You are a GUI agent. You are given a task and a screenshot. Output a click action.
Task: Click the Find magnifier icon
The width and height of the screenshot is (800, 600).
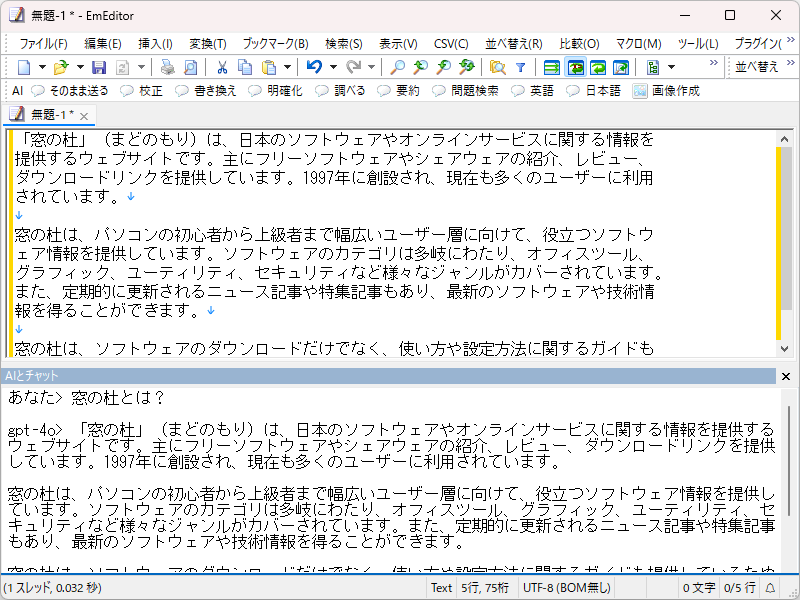tap(397, 67)
